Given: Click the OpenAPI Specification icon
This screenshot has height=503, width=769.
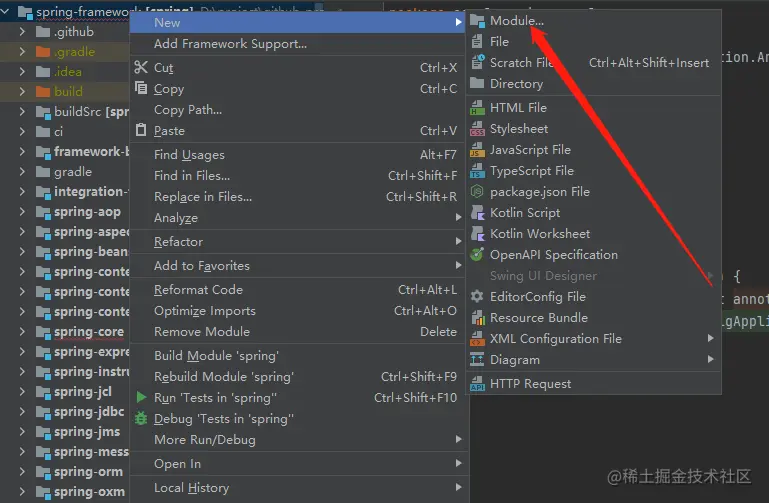Looking at the screenshot, I should pos(477,254).
